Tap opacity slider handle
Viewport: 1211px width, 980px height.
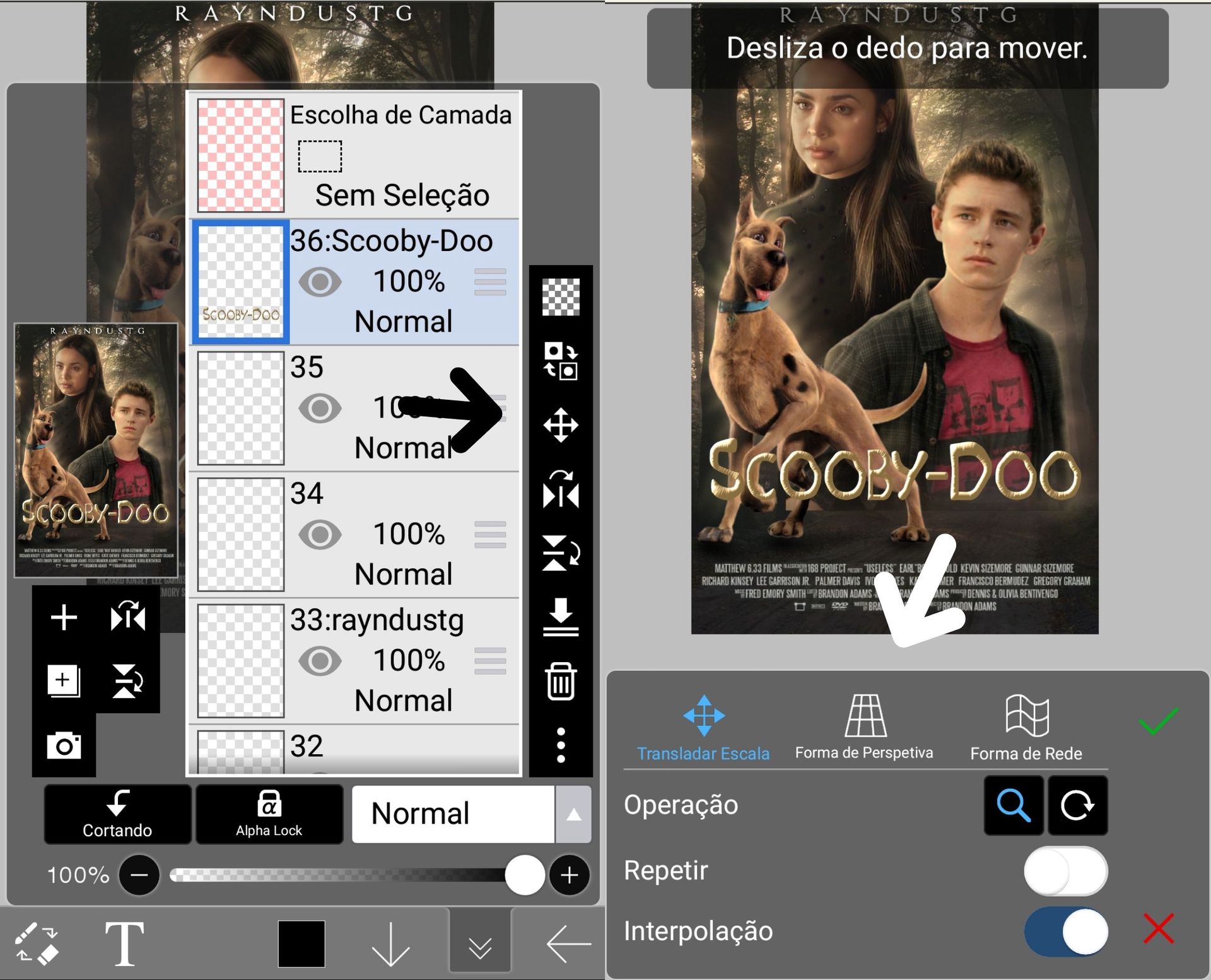(524, 875)
